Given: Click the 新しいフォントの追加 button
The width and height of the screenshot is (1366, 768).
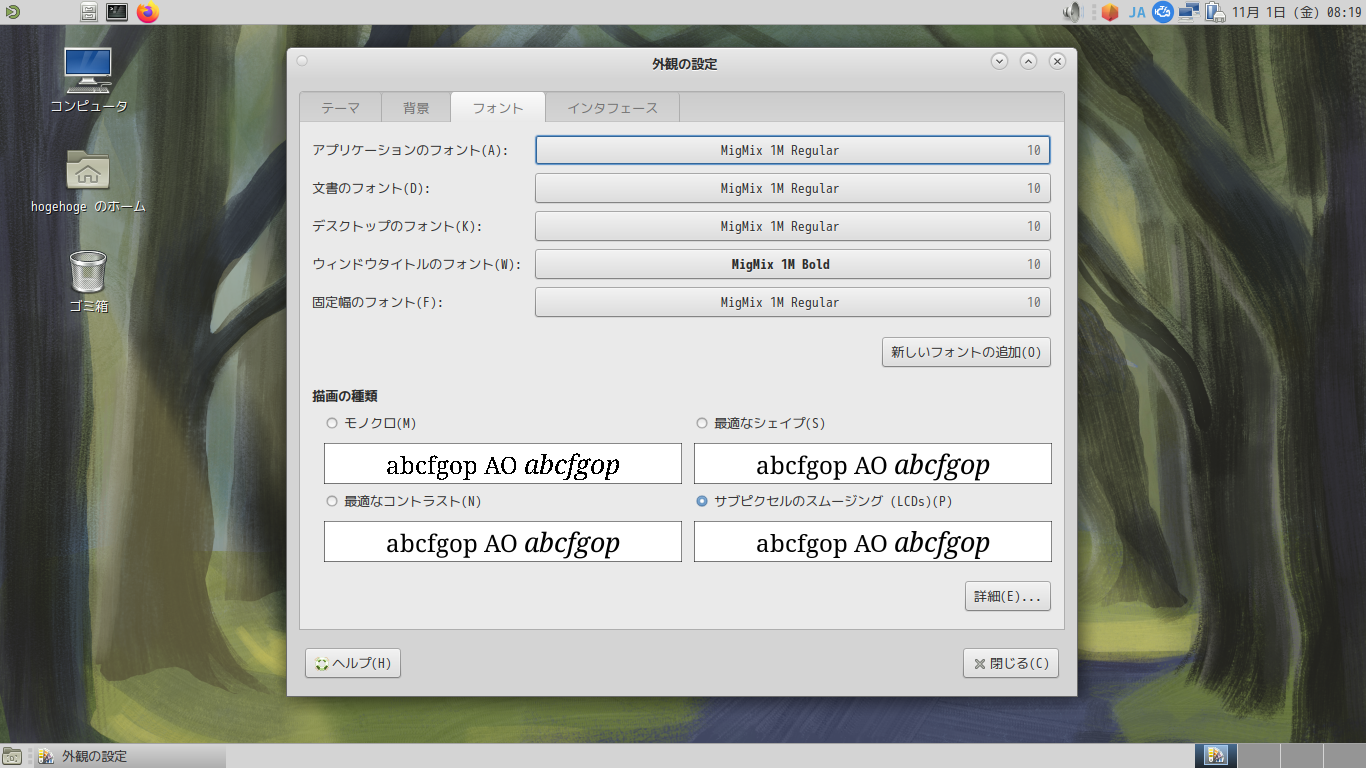Looking at the screenshot, I should pos(966,352).
